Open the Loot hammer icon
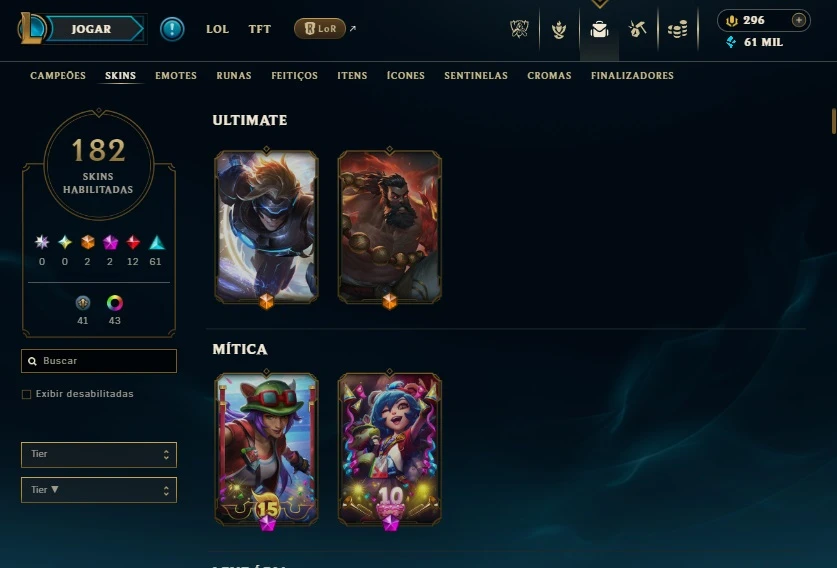Viewport: 837px width, 568px height. (637, 29)
